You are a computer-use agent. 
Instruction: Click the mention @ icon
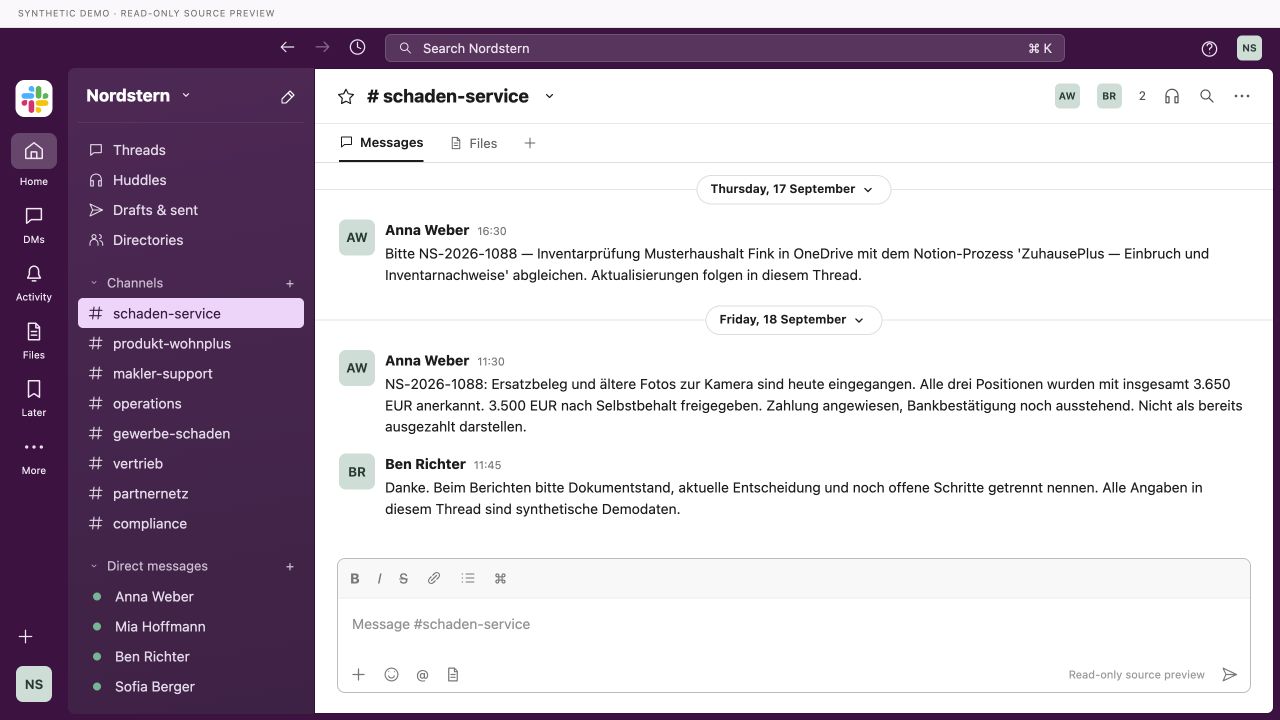click(x=422, y=675)
